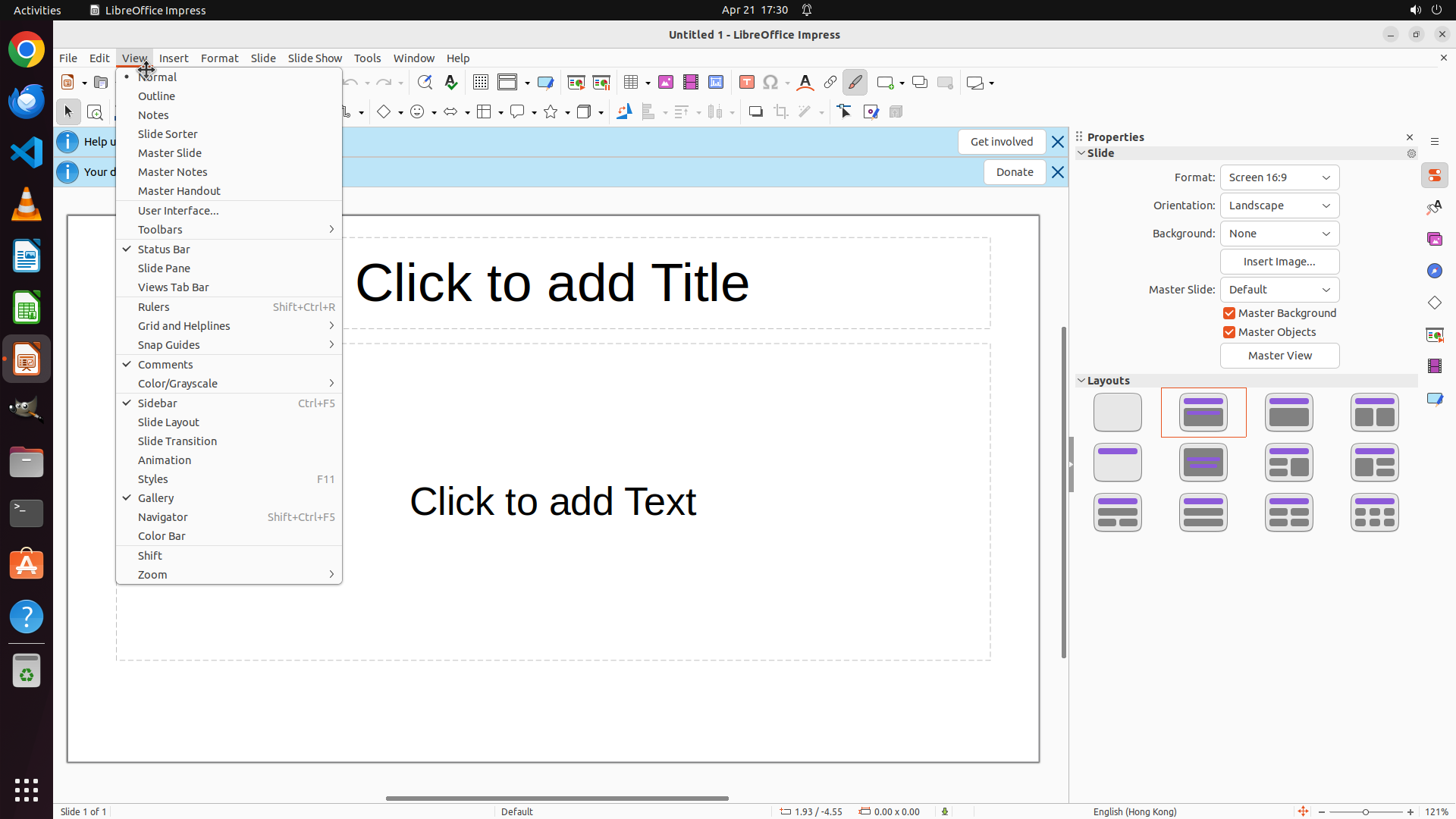Viewport: 1456px width, 819px height.
Task: Click the Insert Table icon
Action: pyautogui.click(x=631, y=83)
